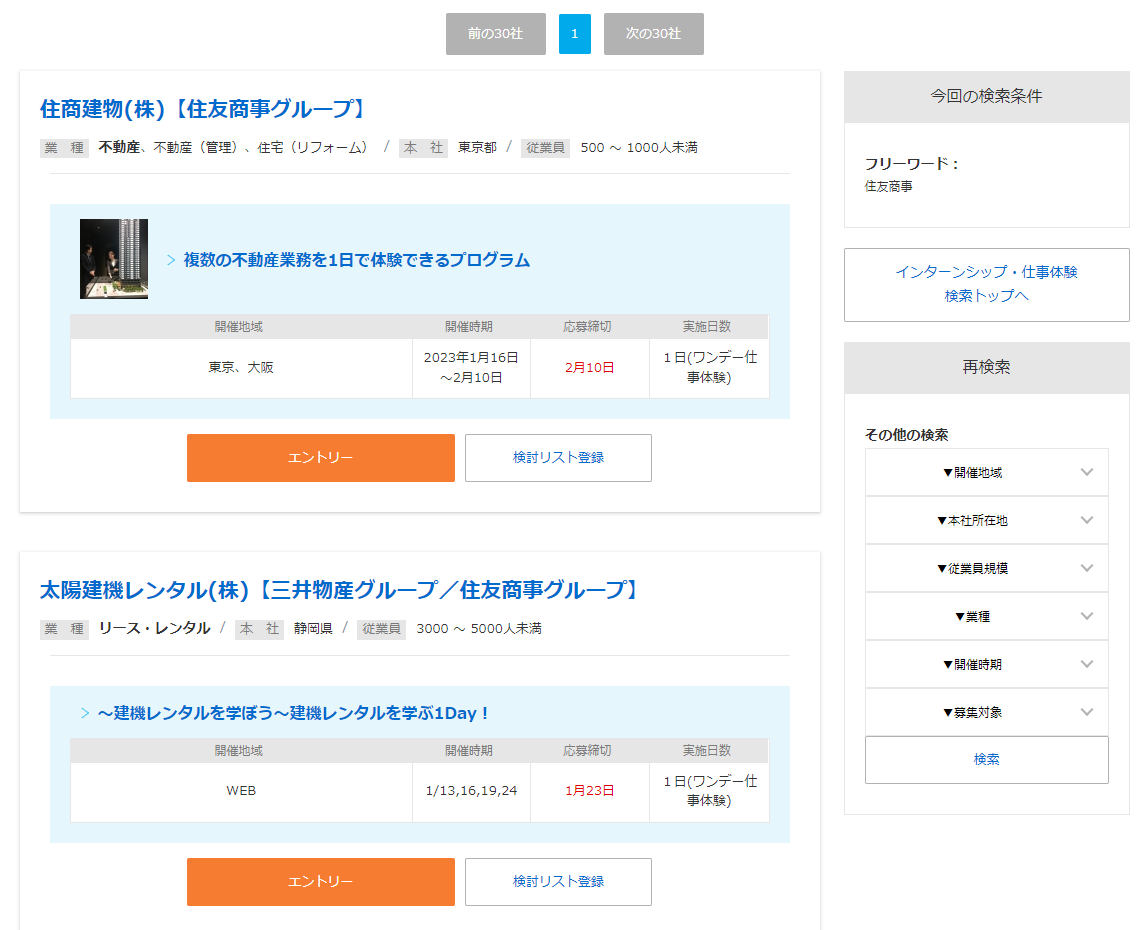Image resolution: width=1147 pixels, height=930 pixels.
Task: Click the 検索 button in re-search panel
Action: 986,760
